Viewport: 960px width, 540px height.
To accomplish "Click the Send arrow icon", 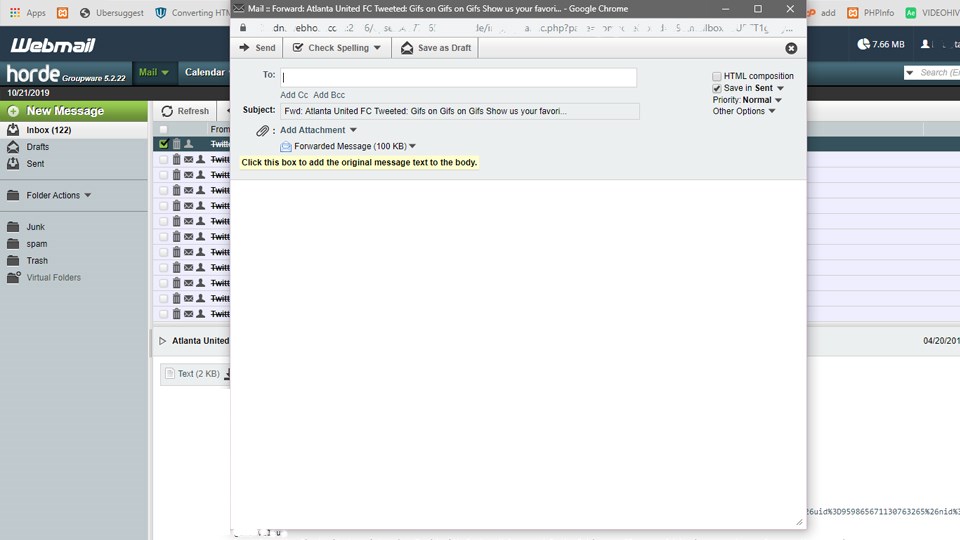I will (244, 48).
